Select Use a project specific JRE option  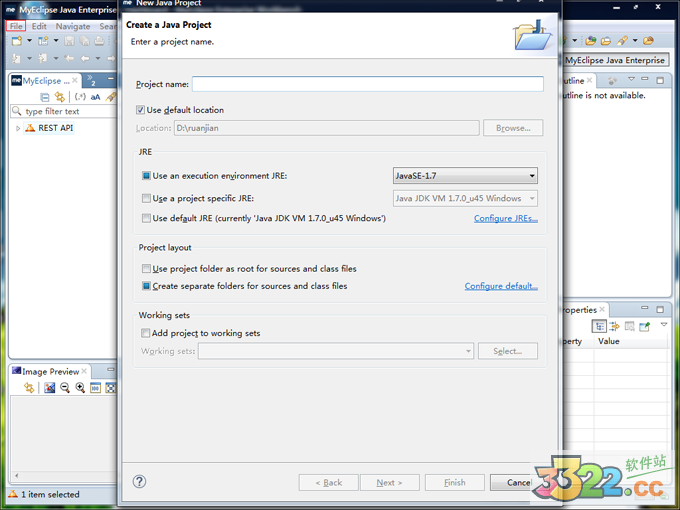(146, 198)
